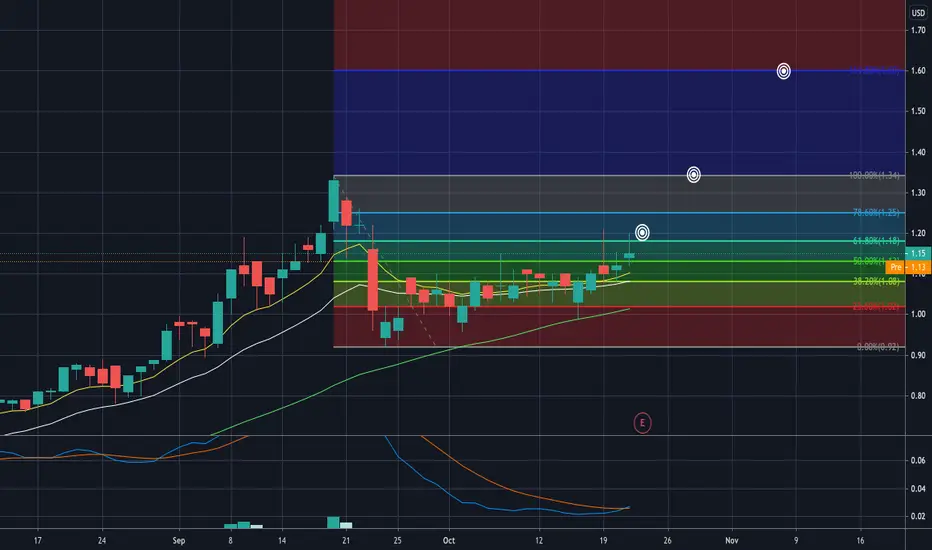
Task: Click the 1.40 price axis label
Action: point(918,152)
